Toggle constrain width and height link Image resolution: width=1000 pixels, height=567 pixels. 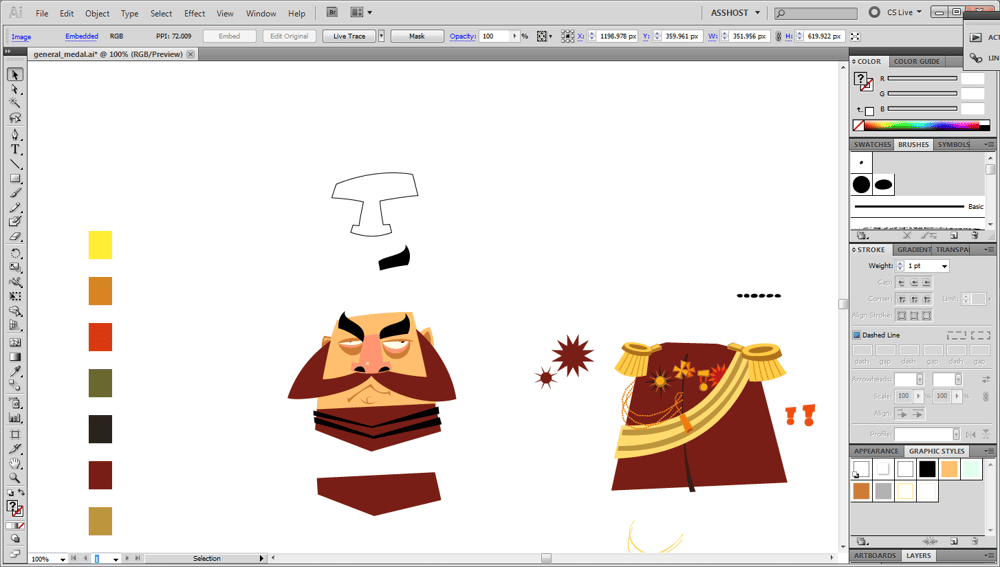point(778,36)
